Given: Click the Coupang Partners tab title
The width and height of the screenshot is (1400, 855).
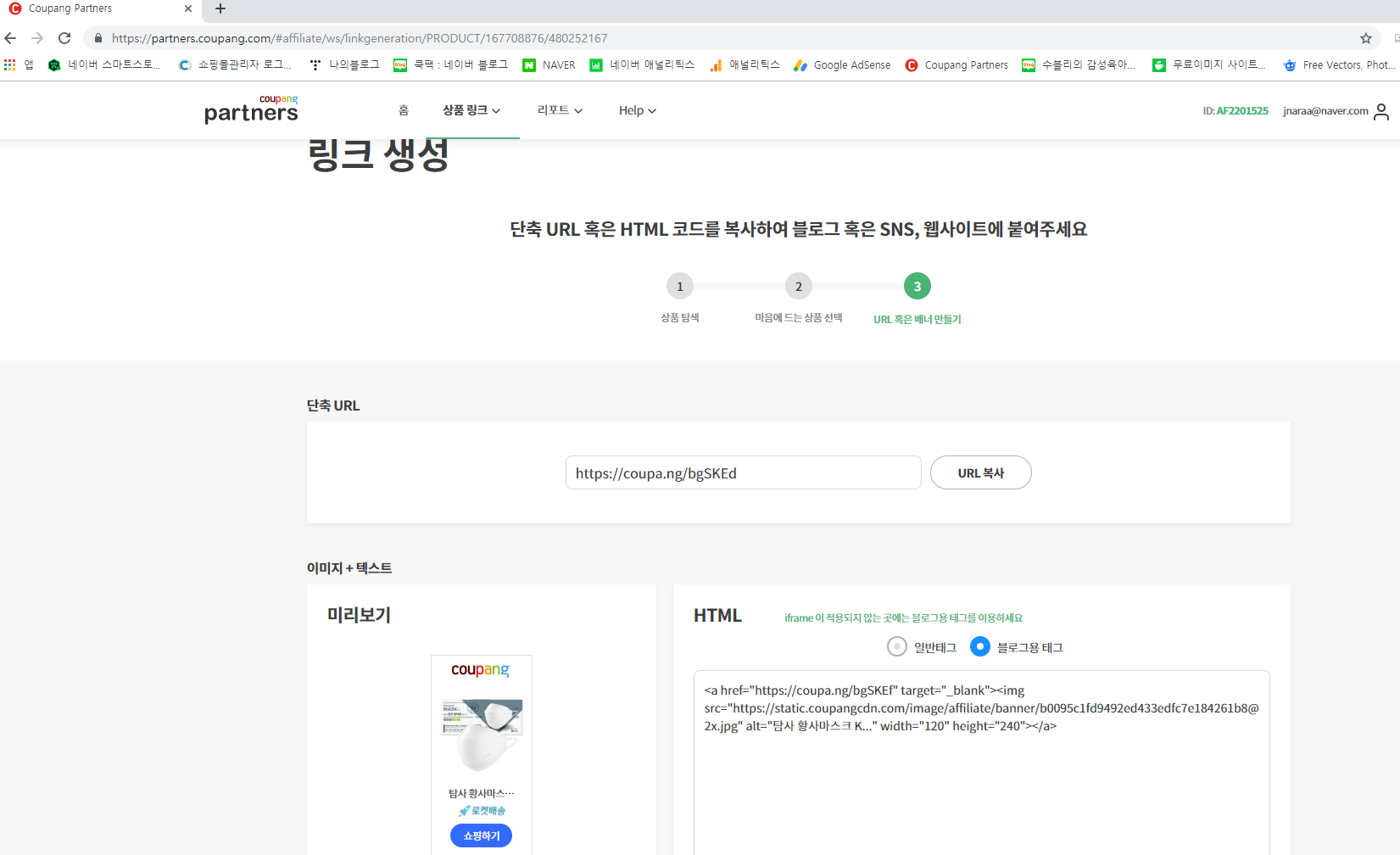Looking at the screenshot, I should coord(70,8).
